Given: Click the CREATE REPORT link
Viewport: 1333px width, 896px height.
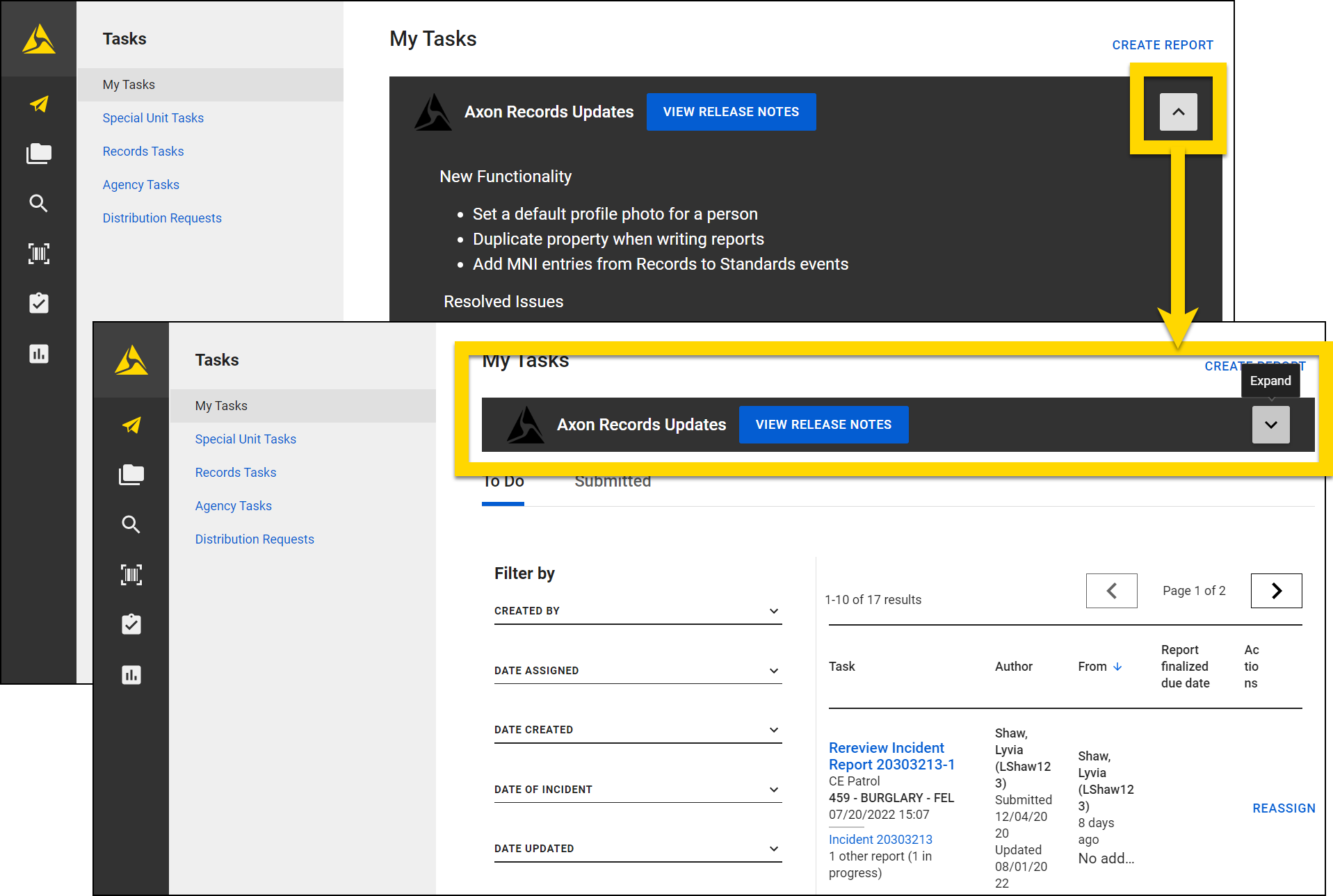Looking at the screenshot, I should click(1163, 44).
